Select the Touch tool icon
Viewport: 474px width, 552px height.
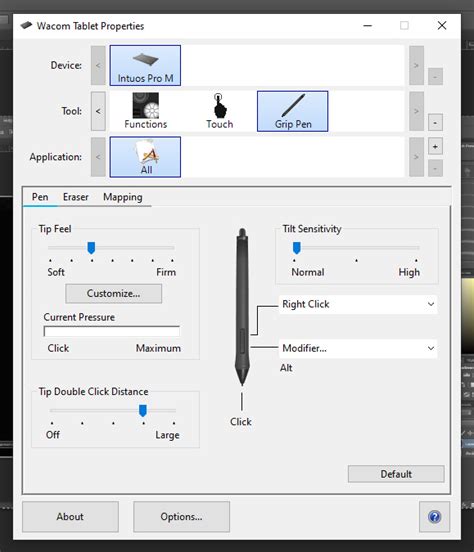pos(219,111)
